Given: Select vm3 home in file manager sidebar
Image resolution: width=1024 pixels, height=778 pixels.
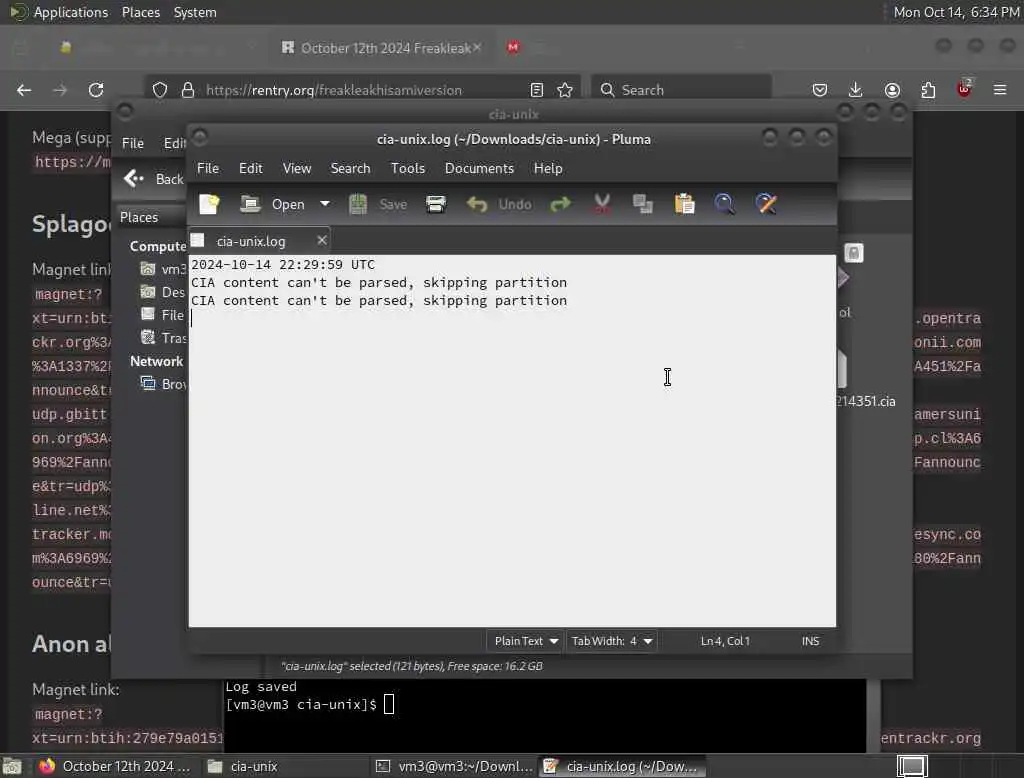Looking at the screenshot, I should [163, 269].
